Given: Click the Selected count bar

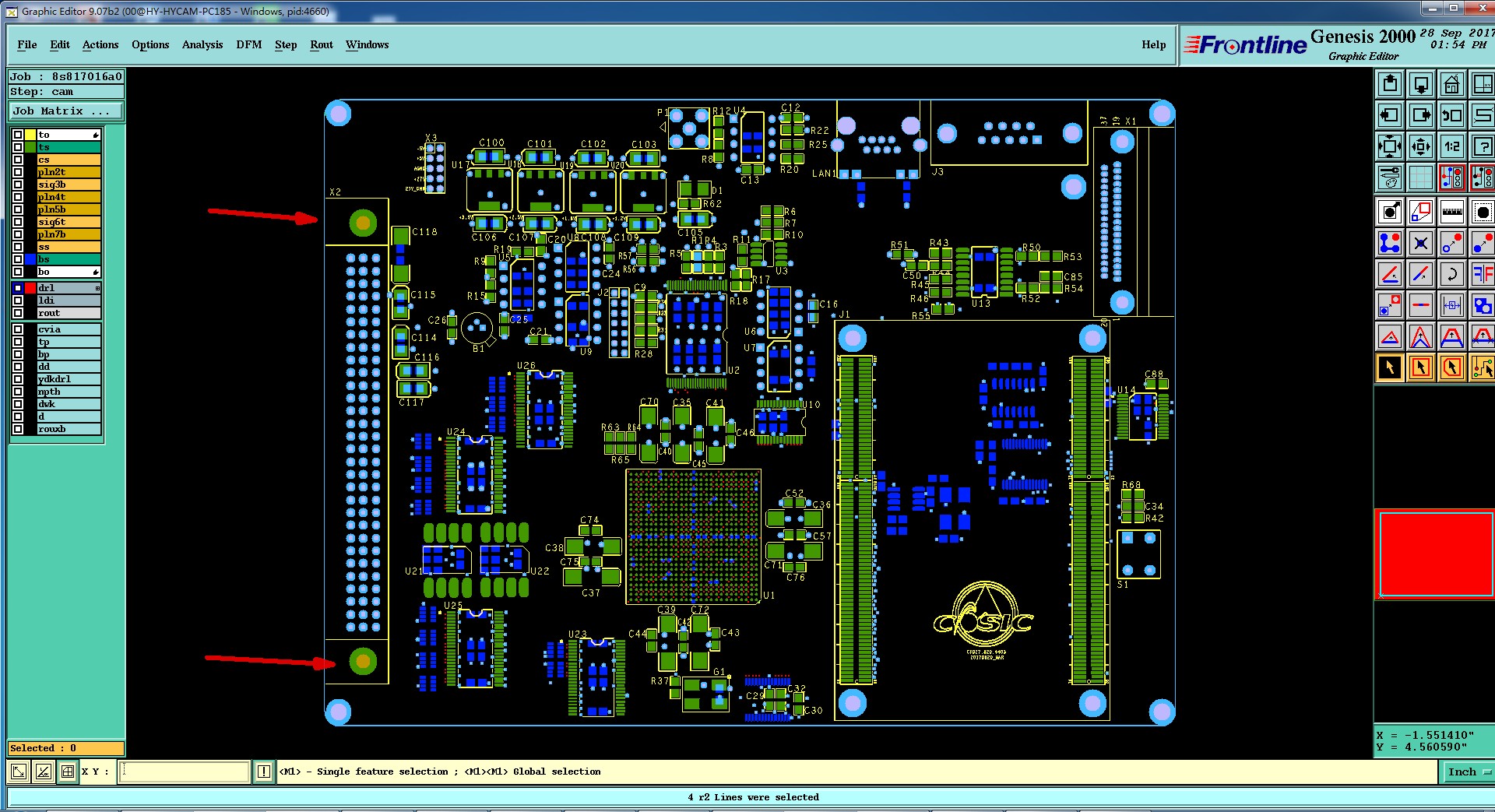Looking at the screenshot, I should [66, 748].
